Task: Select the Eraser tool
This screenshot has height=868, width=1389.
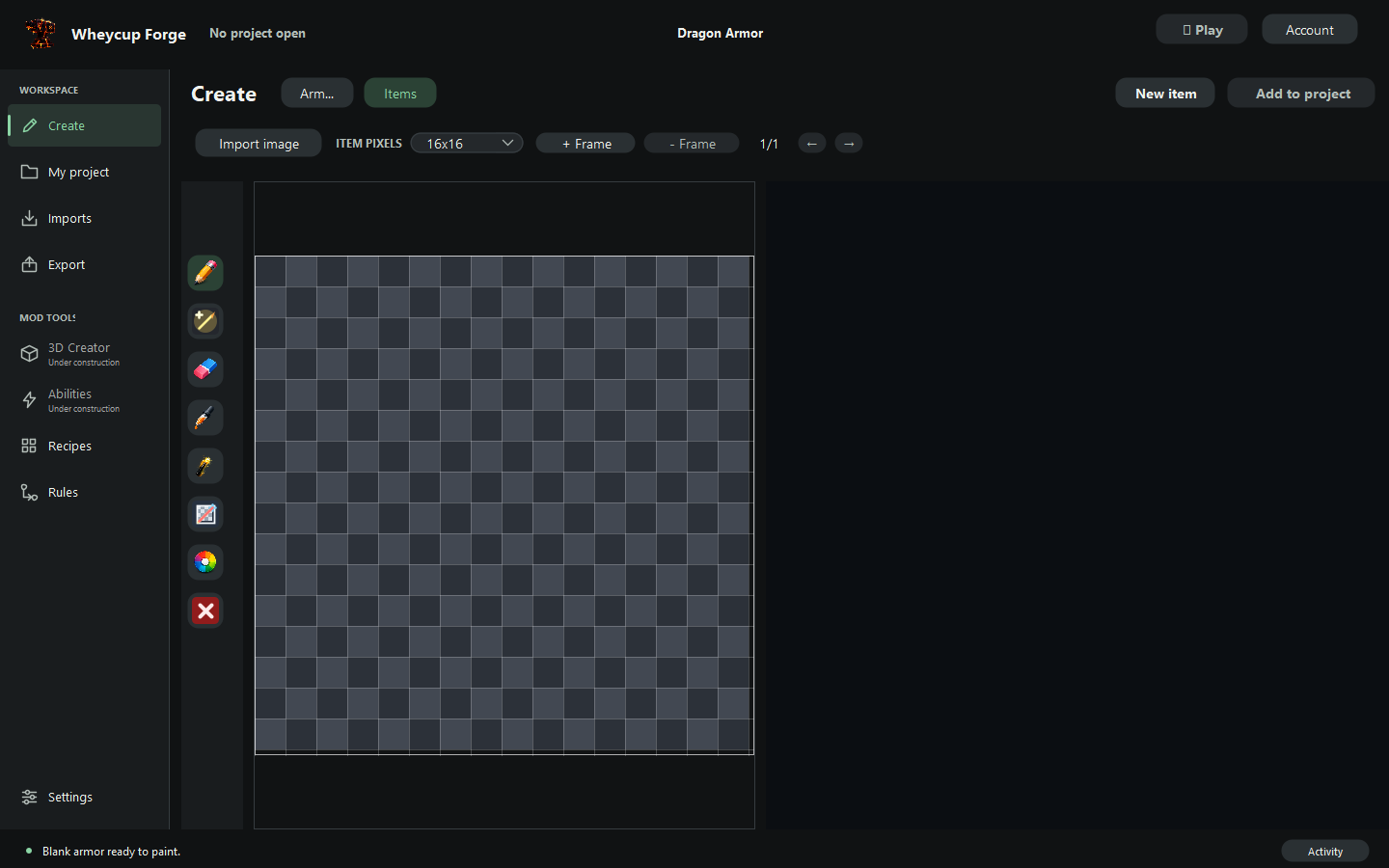Action: [x=205, y=369]
